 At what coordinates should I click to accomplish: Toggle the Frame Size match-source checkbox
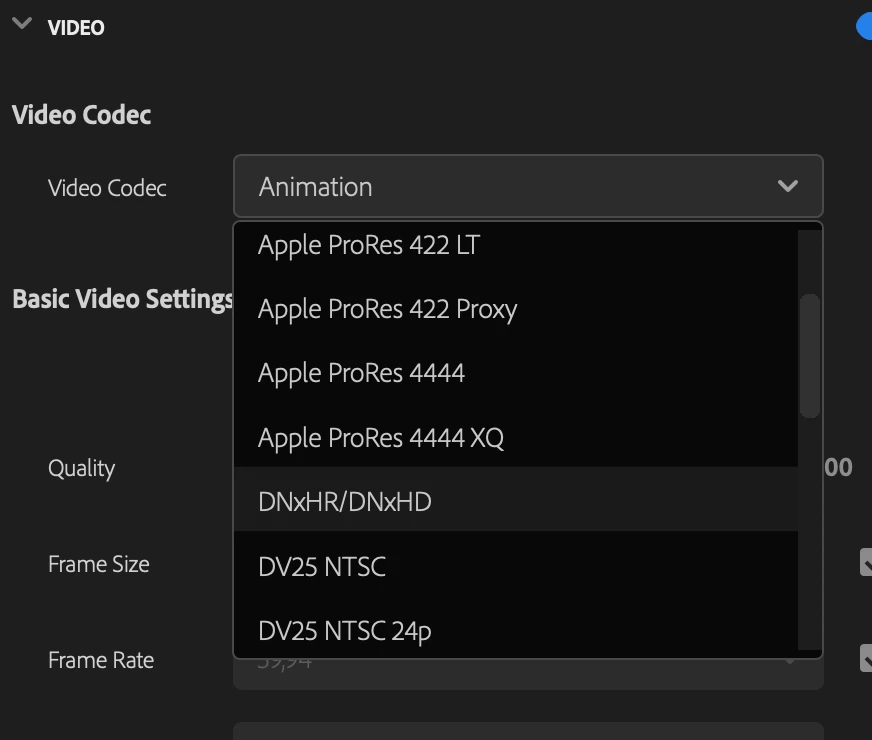pyautogui.click(x=866, y=562)
